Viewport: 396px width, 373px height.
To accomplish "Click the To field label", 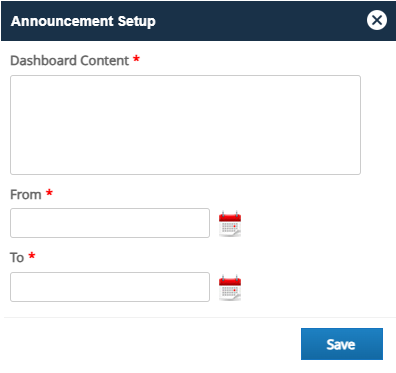I will click(x=17, y=258).
